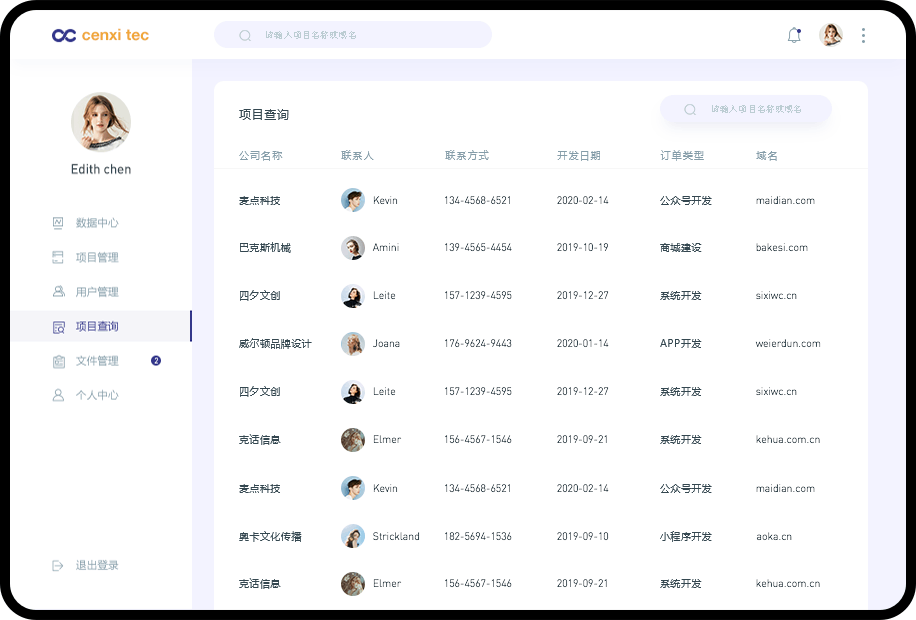The image size is (916, 620).
Task: Open 用户管理 in the sidebar
Action: 97,292
